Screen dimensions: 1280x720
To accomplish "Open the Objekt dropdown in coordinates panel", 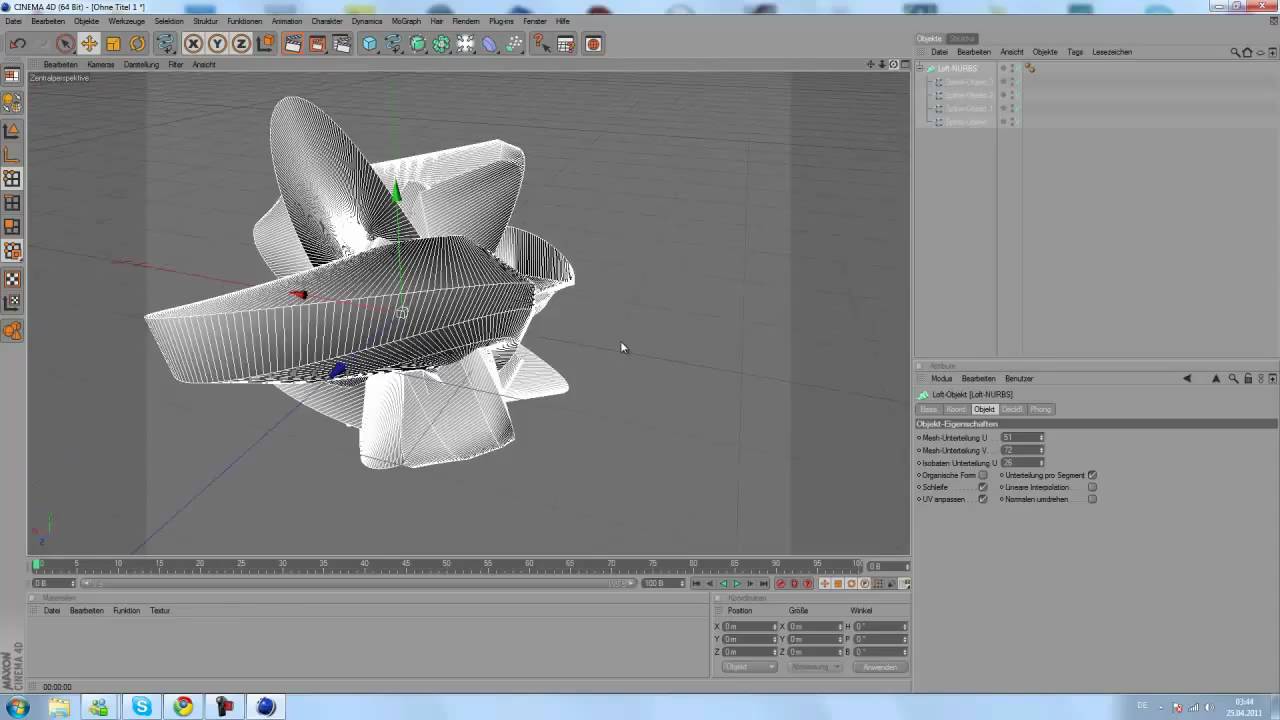I will (x=749, y=667).
